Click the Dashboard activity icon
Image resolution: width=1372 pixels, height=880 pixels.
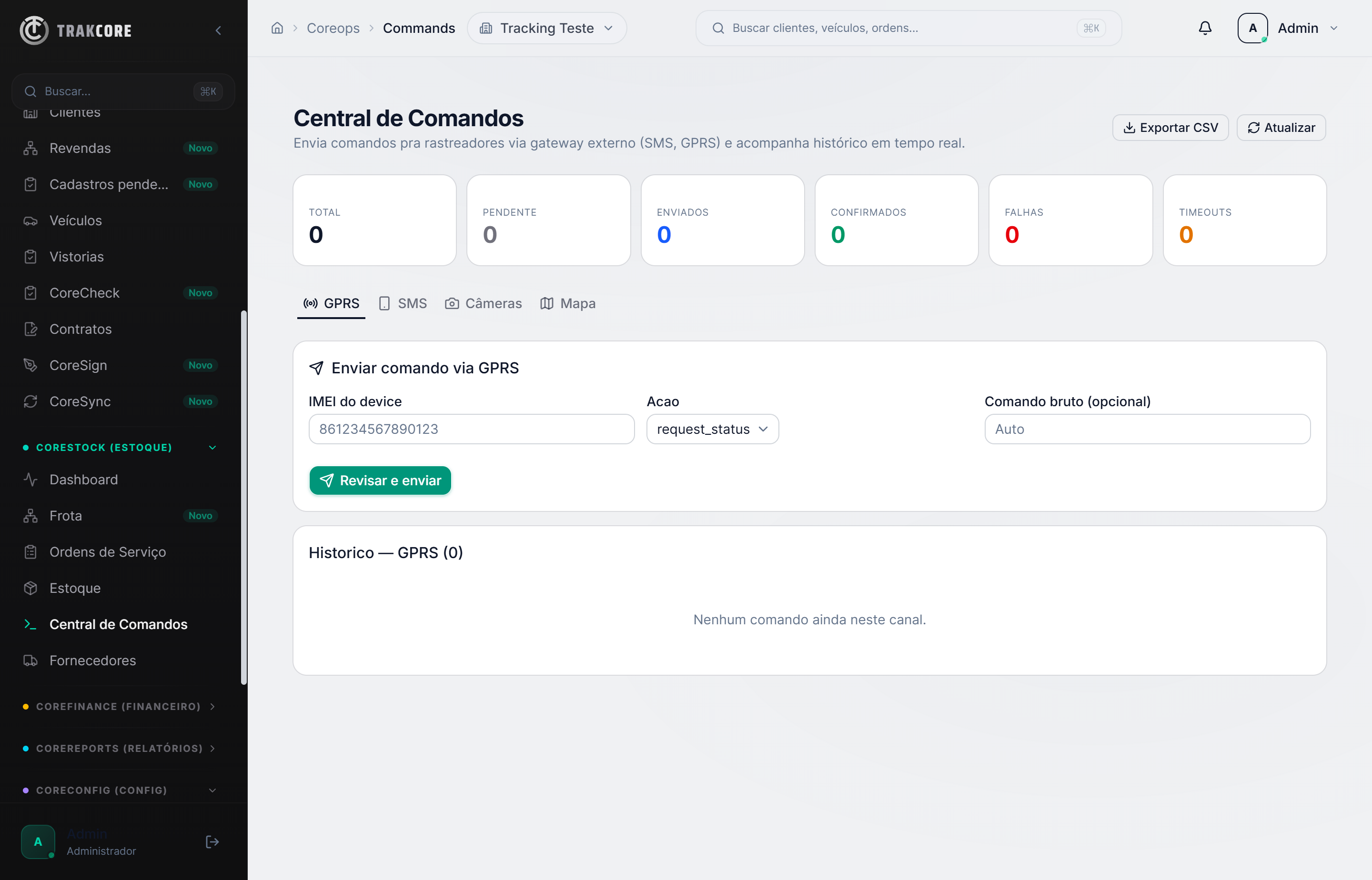coord(31,480)
